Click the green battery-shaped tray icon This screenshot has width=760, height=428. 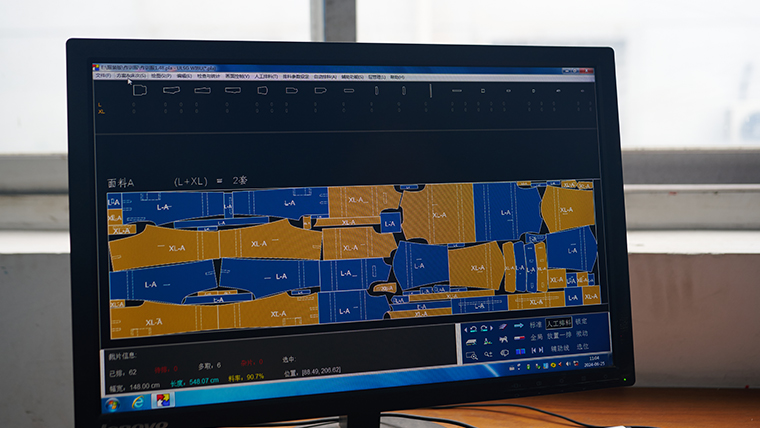(528, 366)
